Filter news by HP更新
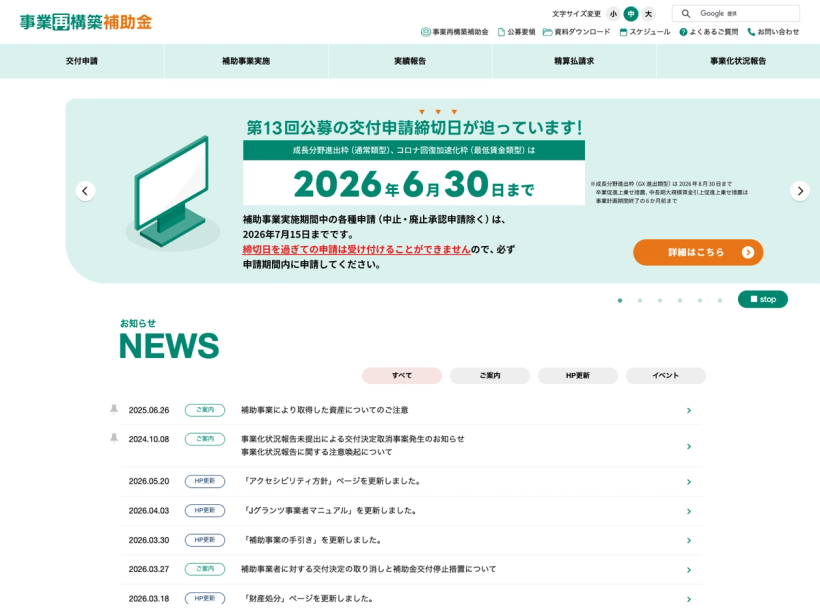820x615 pixels. (x=577, y=375)
